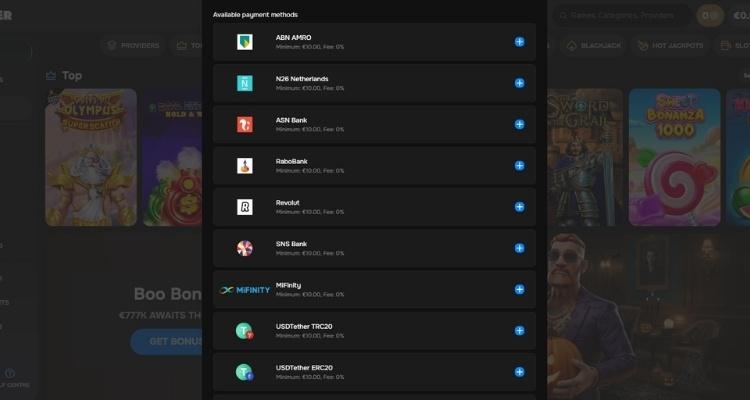Open the Providers category tab
750x400 pixels.
click(132, 46)
